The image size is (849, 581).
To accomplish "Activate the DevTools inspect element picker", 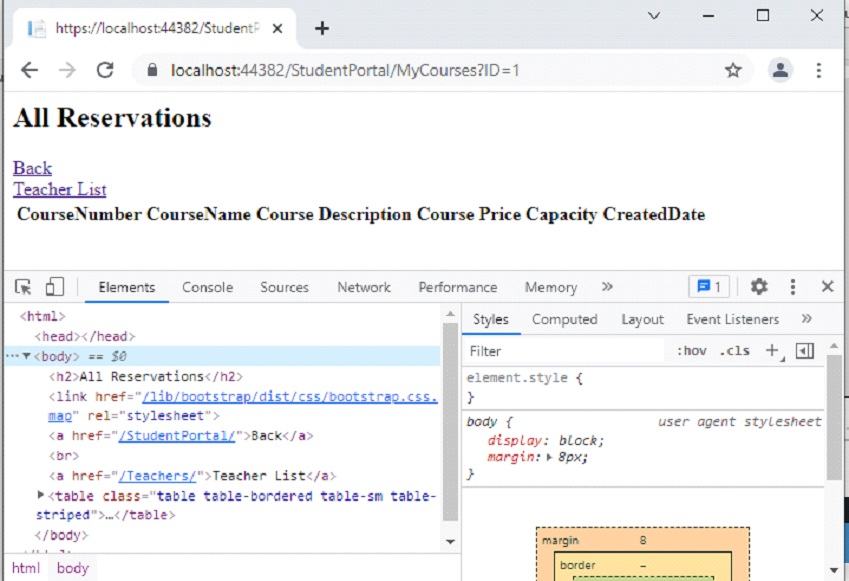I will [23, 287].
